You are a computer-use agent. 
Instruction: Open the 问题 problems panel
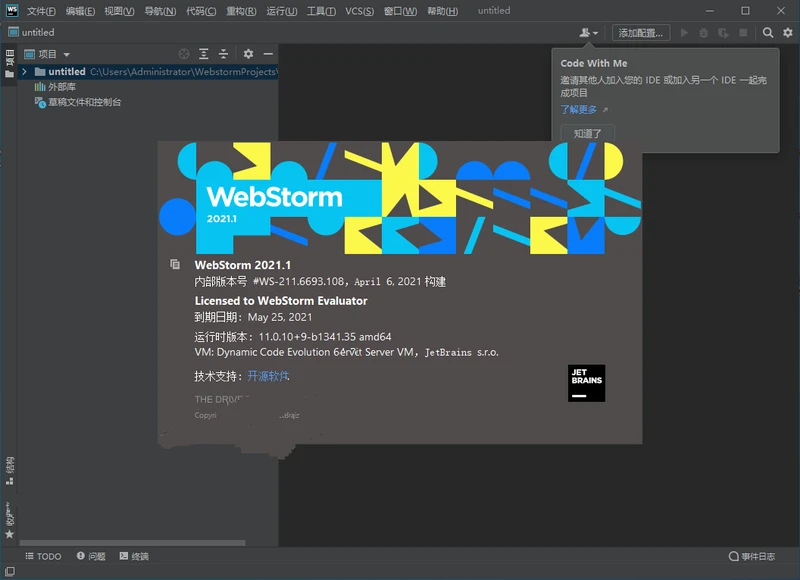92,556
